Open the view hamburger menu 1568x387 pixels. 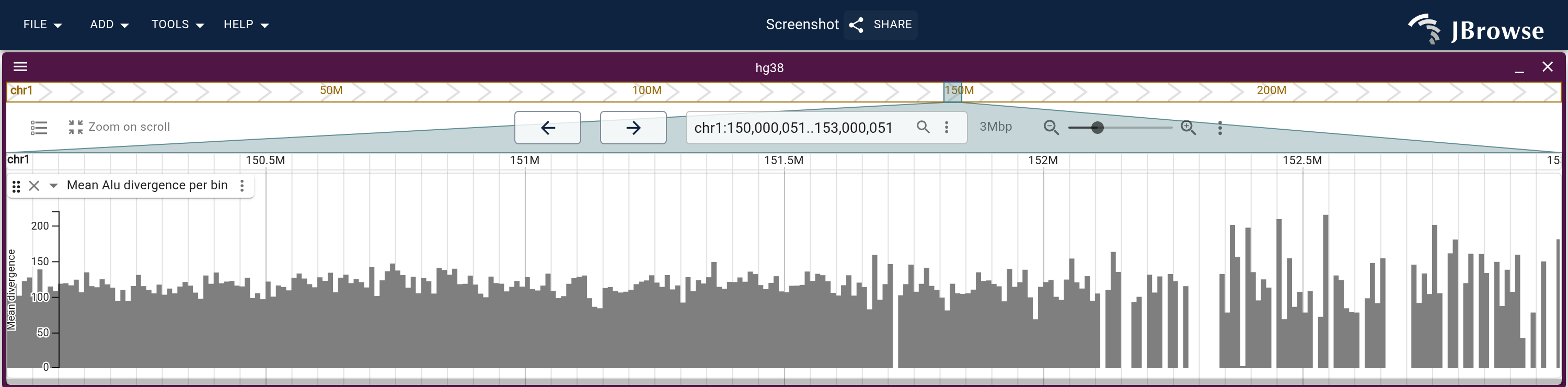tap(20, 66)
